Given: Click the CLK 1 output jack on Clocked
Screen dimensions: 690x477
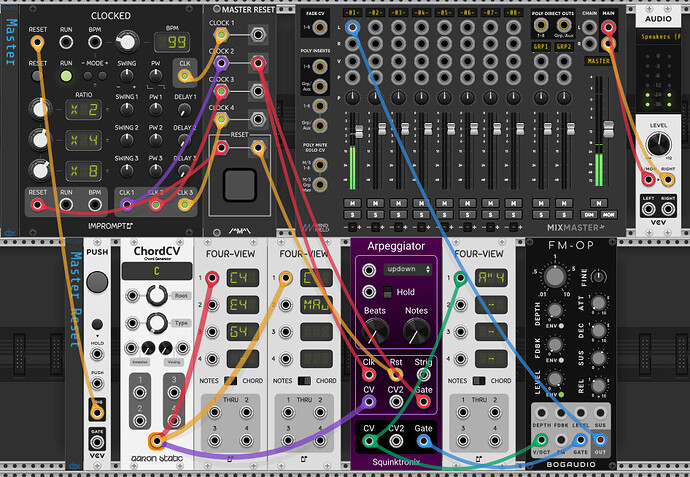Looking at the screenshot, I should pyautogui.click(x=127, y=204).
